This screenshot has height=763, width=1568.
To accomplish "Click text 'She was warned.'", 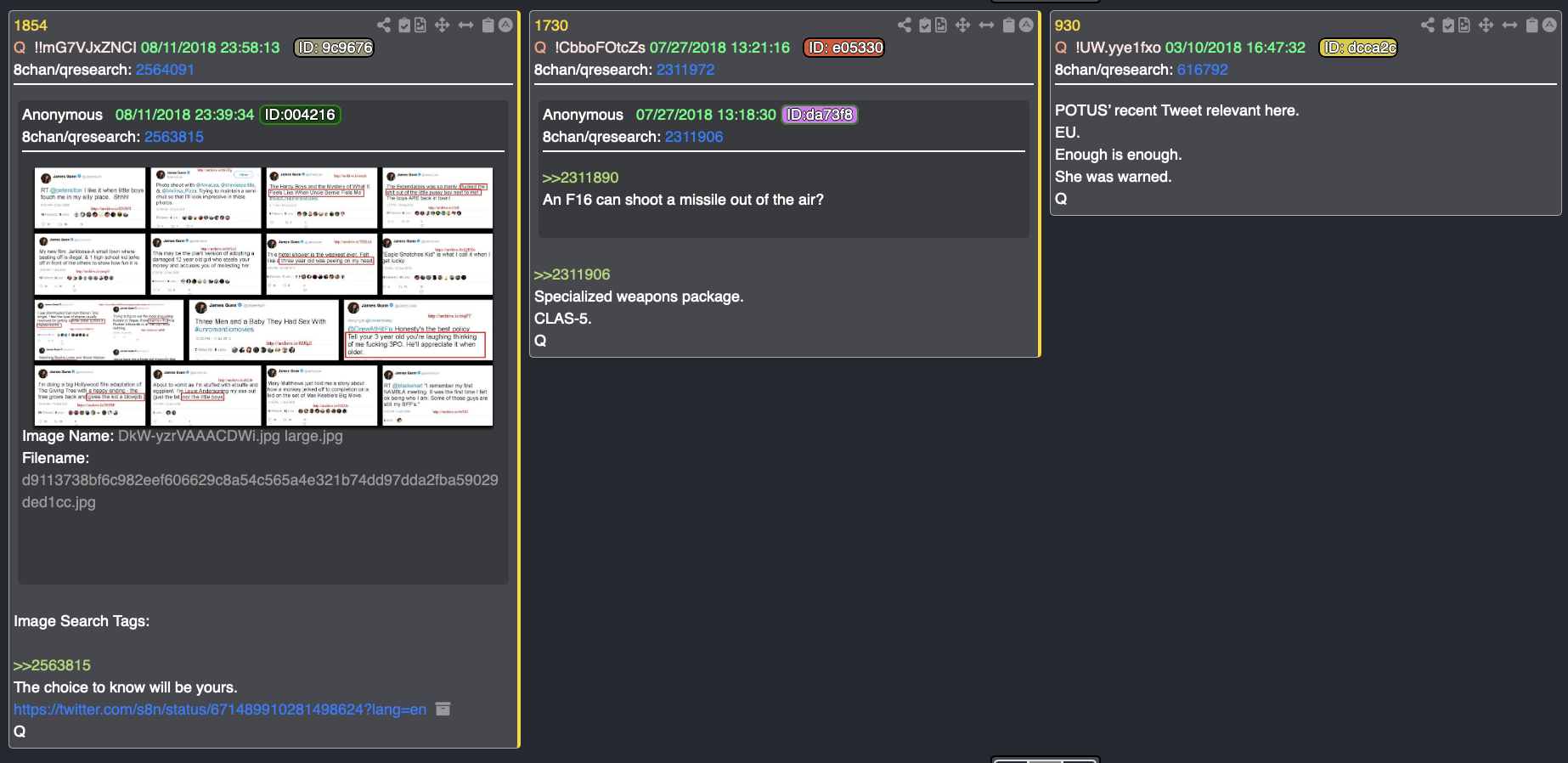I will pos(1113,177).
